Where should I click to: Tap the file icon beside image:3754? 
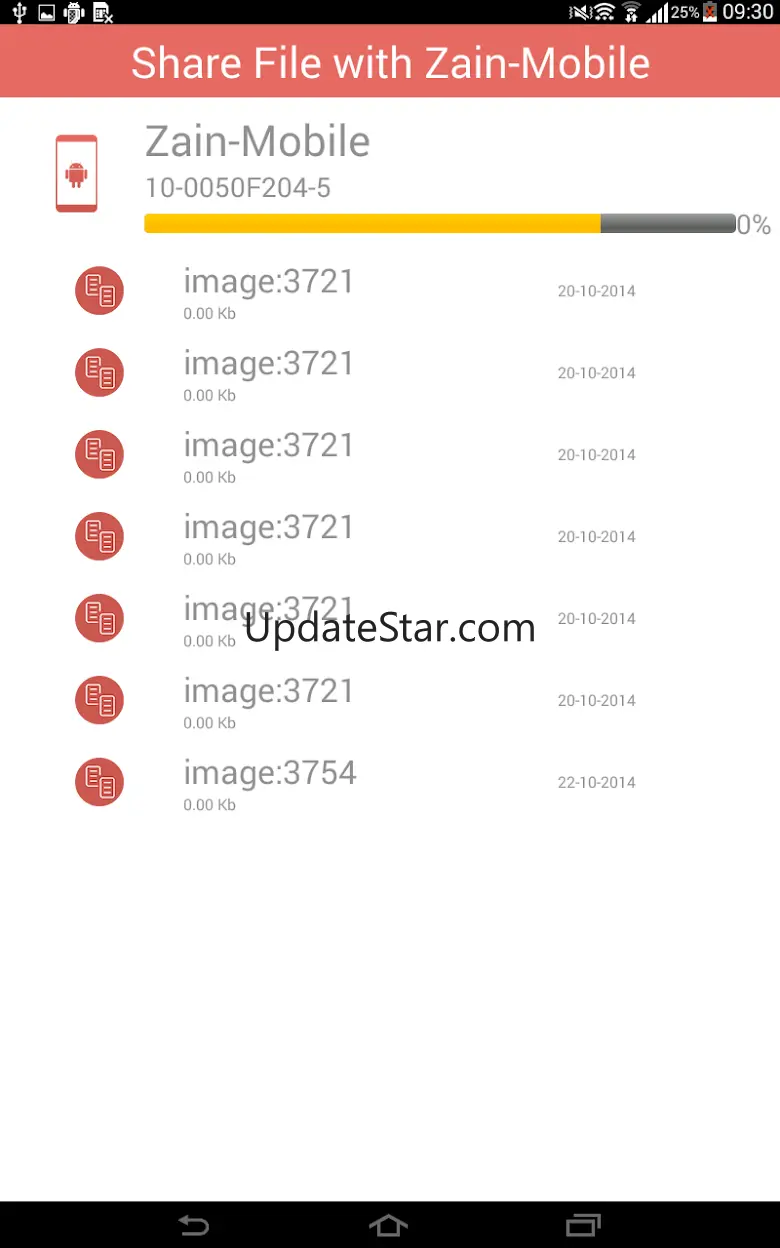tap(99, 783)
